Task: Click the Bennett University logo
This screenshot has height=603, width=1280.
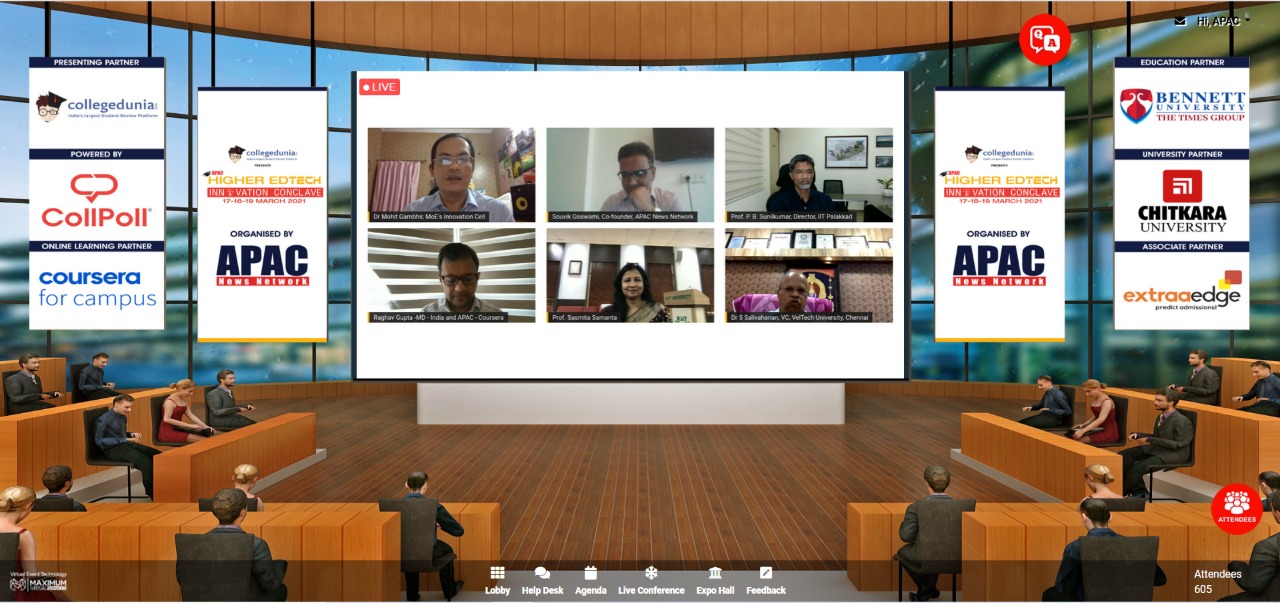Action: click(x=1182, y=106)
